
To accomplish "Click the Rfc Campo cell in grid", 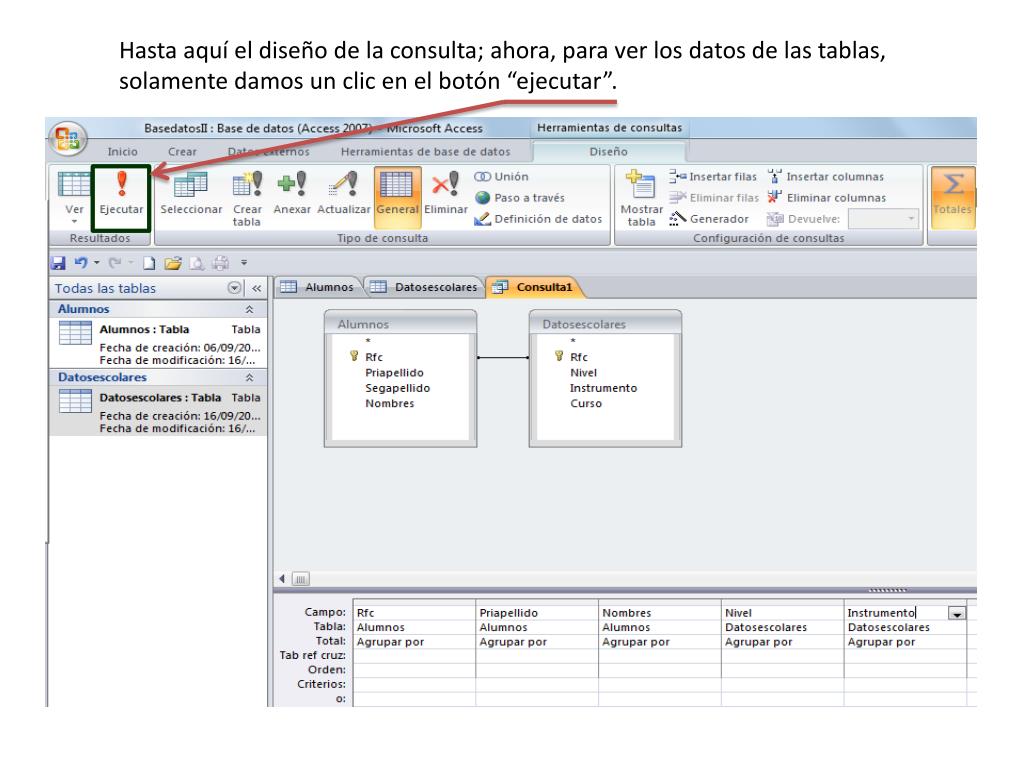I will coord(414,613).
